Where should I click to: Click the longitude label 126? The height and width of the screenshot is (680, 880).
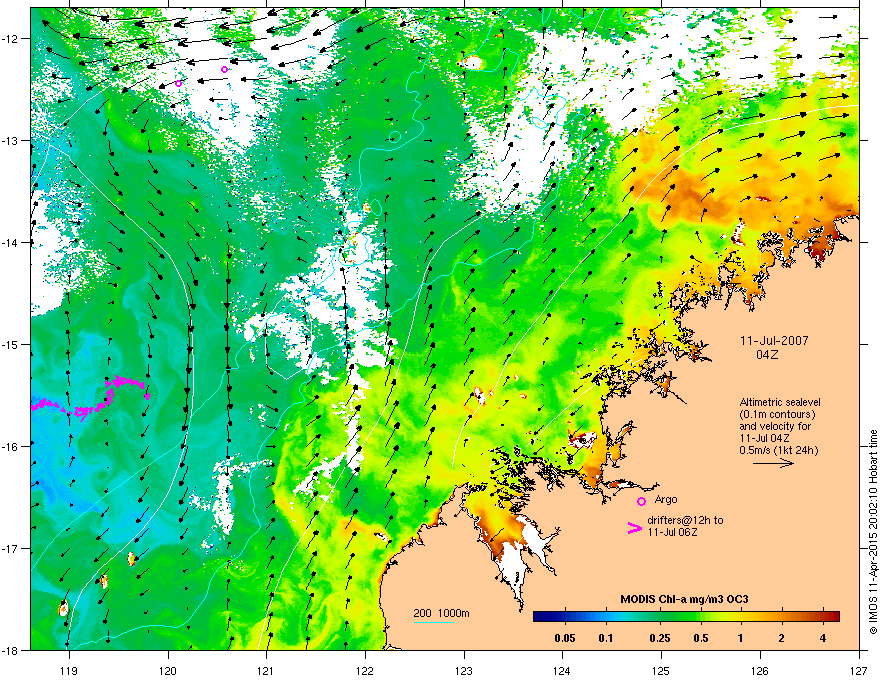[x=760, y=670]
